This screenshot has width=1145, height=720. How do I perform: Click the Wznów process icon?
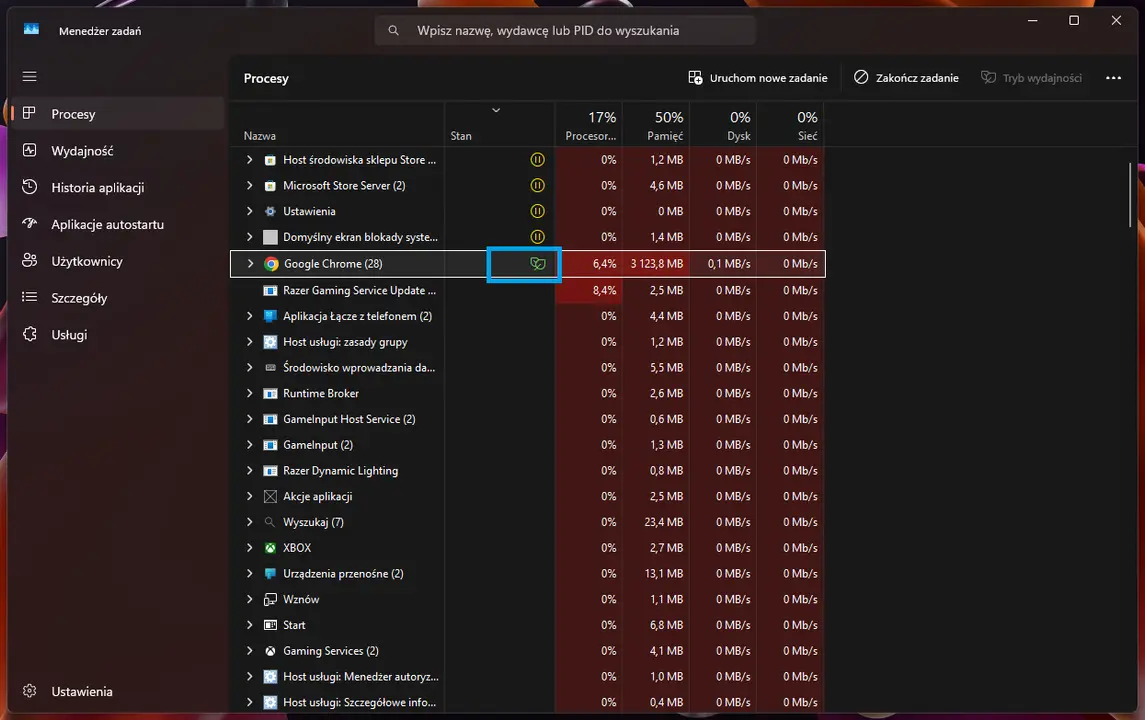click(270, 600)
